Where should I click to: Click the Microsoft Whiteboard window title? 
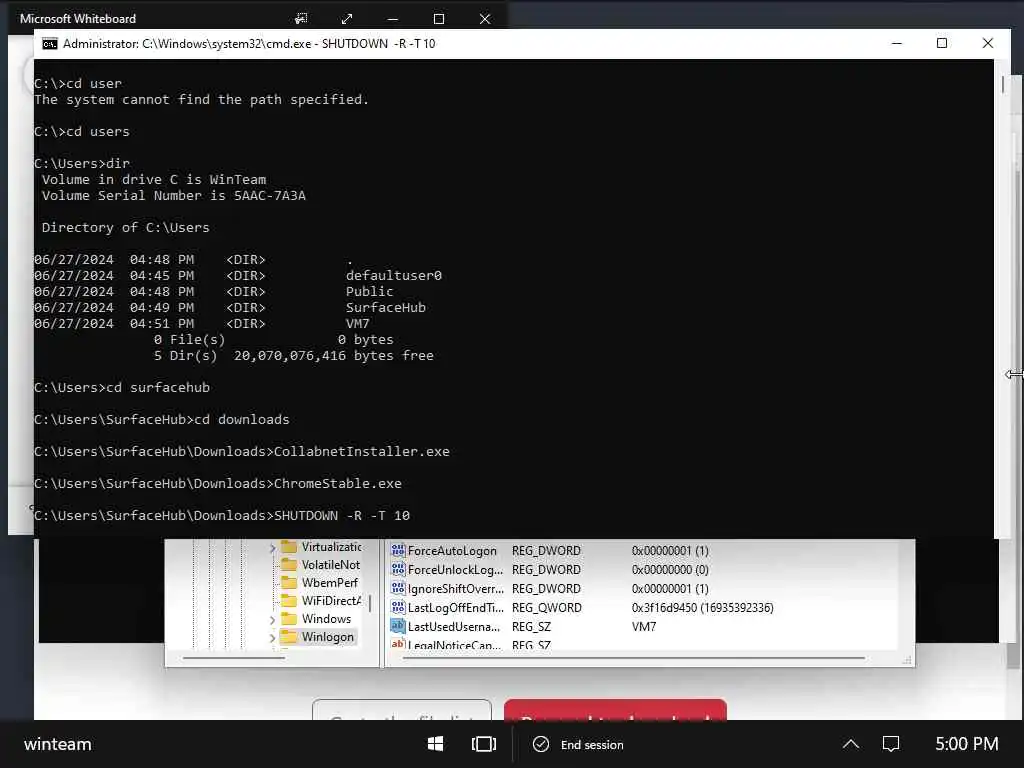click(78, 18)
